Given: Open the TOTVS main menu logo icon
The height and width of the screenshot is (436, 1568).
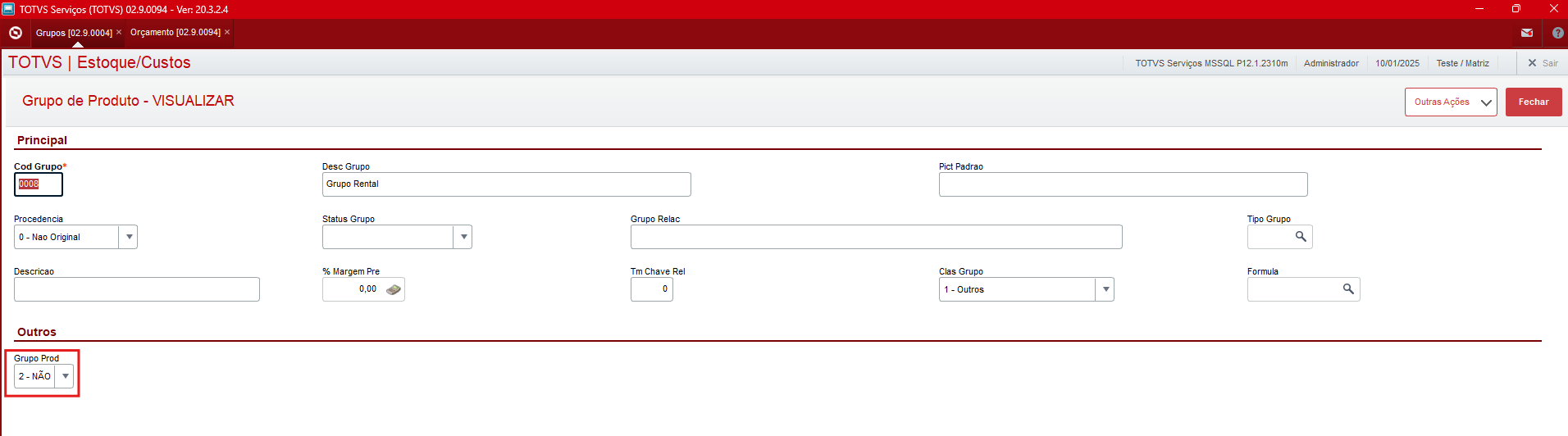Looking at the screenshot, I should click(15, 33).
